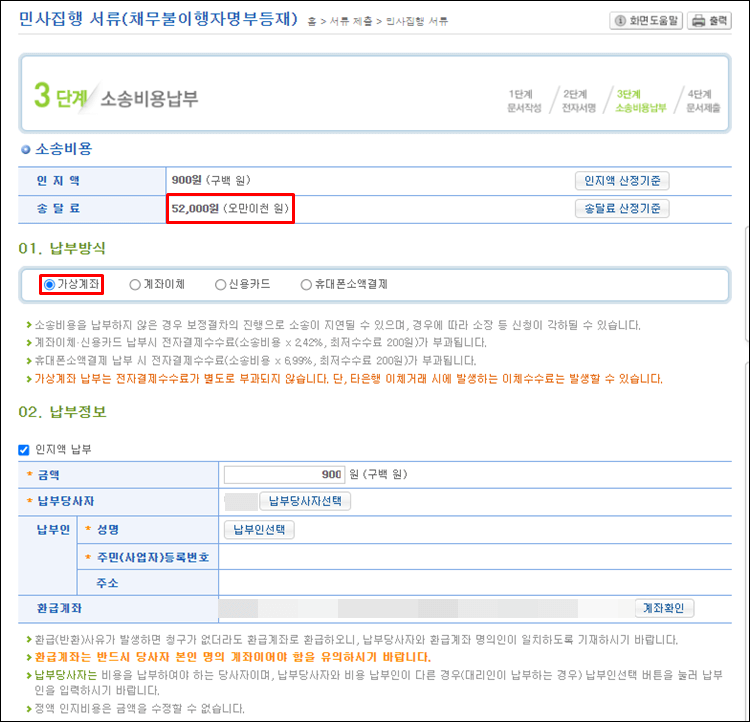Click the 민사집행 서류 breadcrumb link
Image resolution: width=750 pixels, height=722 pixels.
(x=417, y=22)
